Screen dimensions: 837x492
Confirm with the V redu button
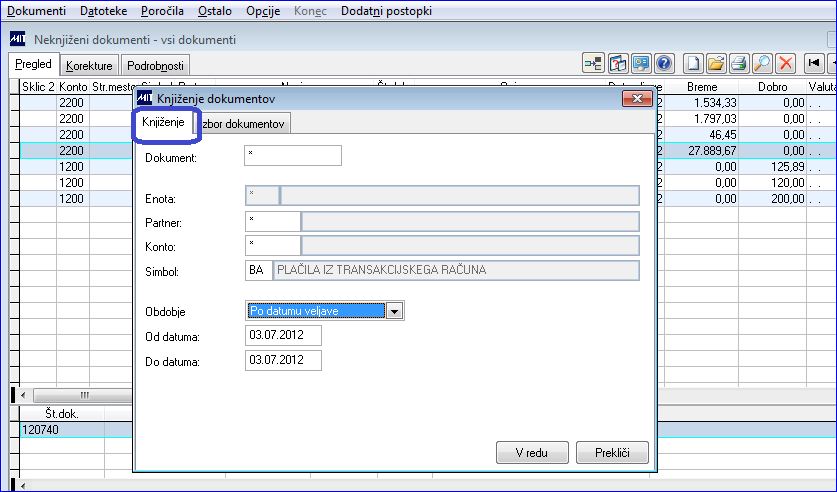[x=532, y=453]
